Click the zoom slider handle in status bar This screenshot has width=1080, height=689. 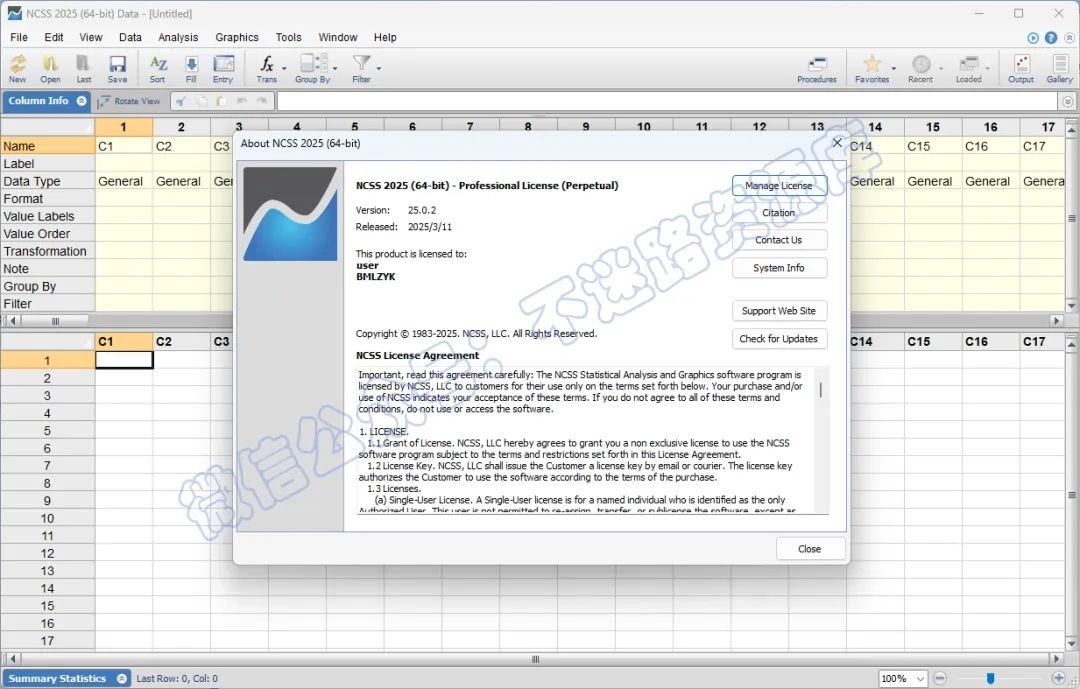[x=990, y=679]
